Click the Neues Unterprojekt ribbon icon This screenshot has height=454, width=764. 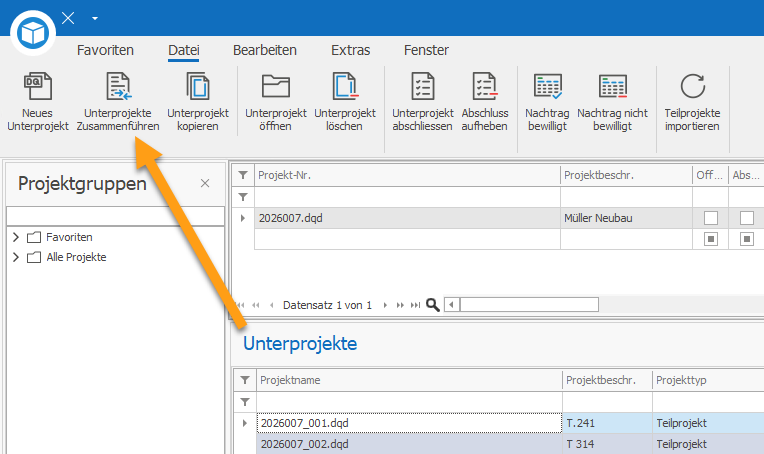(x=38, y=86)
